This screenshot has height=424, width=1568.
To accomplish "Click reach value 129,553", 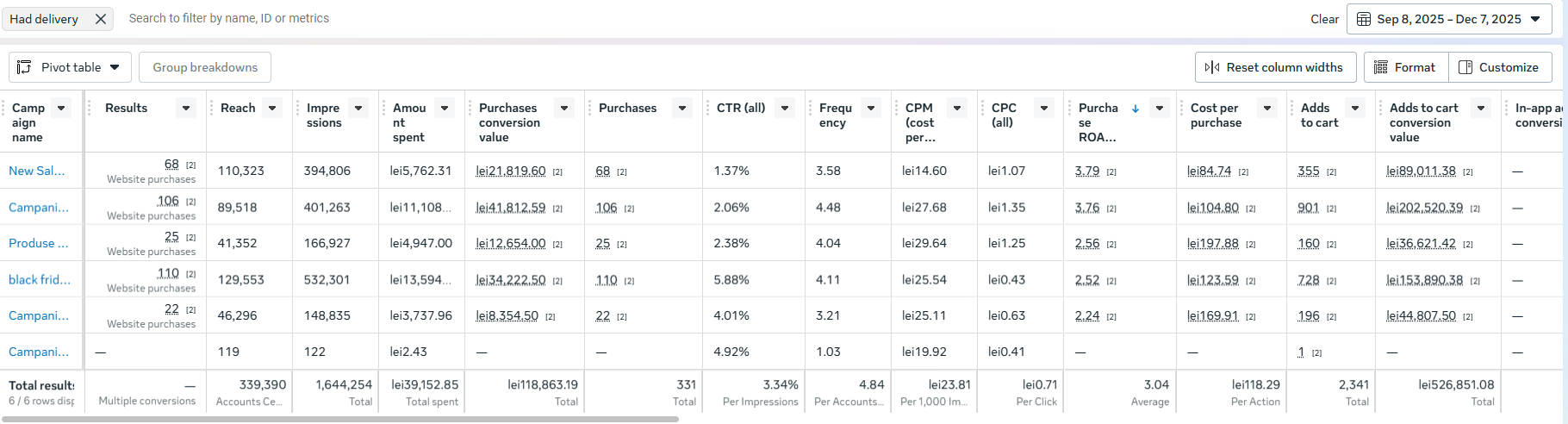I will (x=240, y=279).
